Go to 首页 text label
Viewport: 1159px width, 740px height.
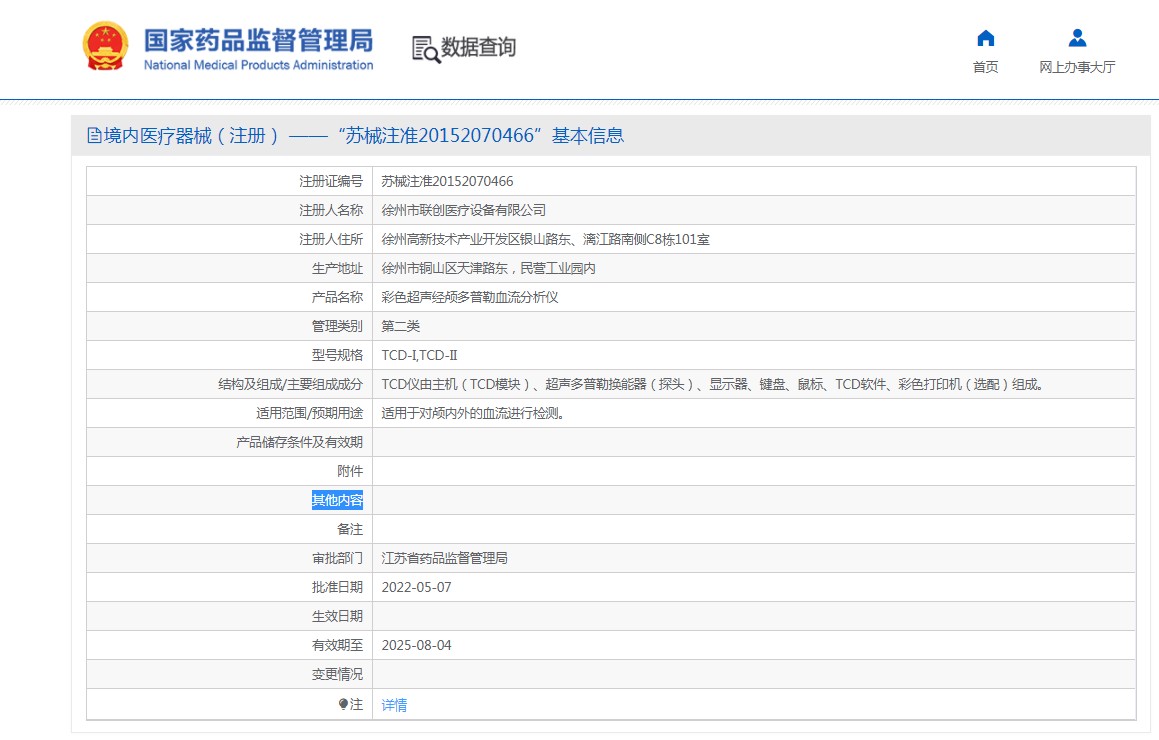(985, 67)
